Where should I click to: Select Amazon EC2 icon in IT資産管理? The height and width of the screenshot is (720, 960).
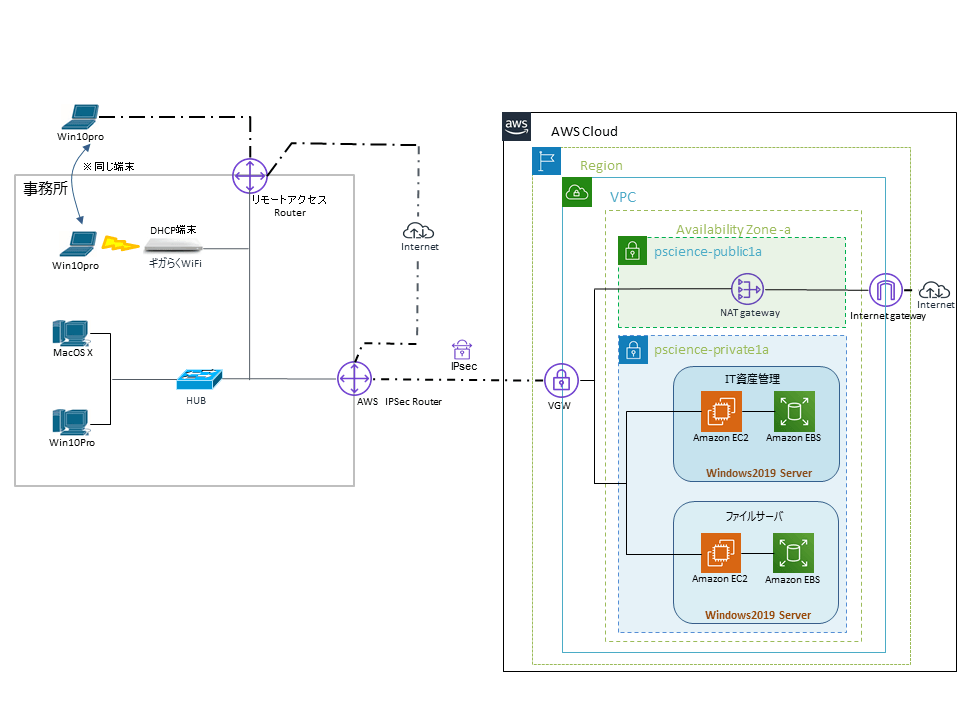tap(719, 411)
